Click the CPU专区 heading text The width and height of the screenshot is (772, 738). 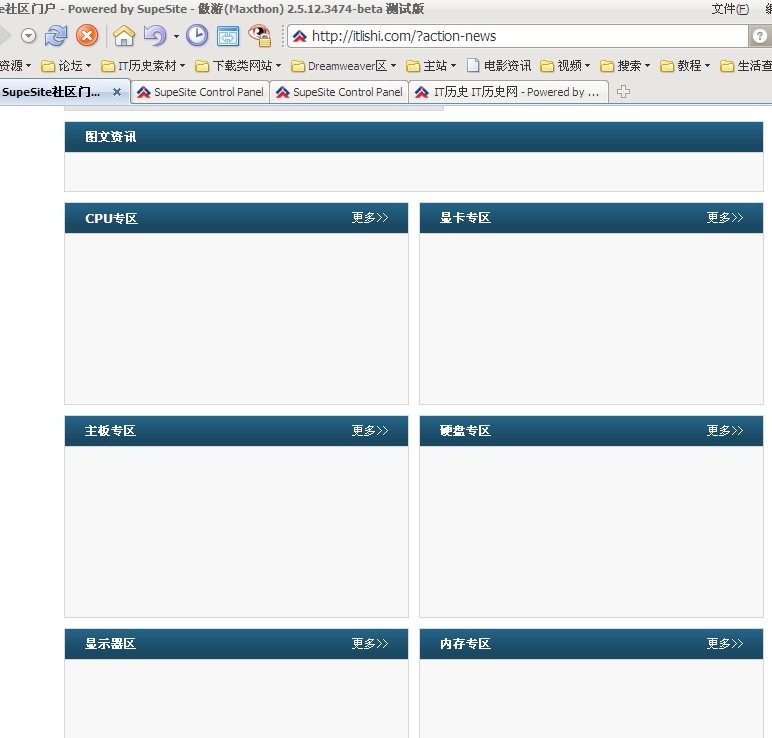(111, 218)
